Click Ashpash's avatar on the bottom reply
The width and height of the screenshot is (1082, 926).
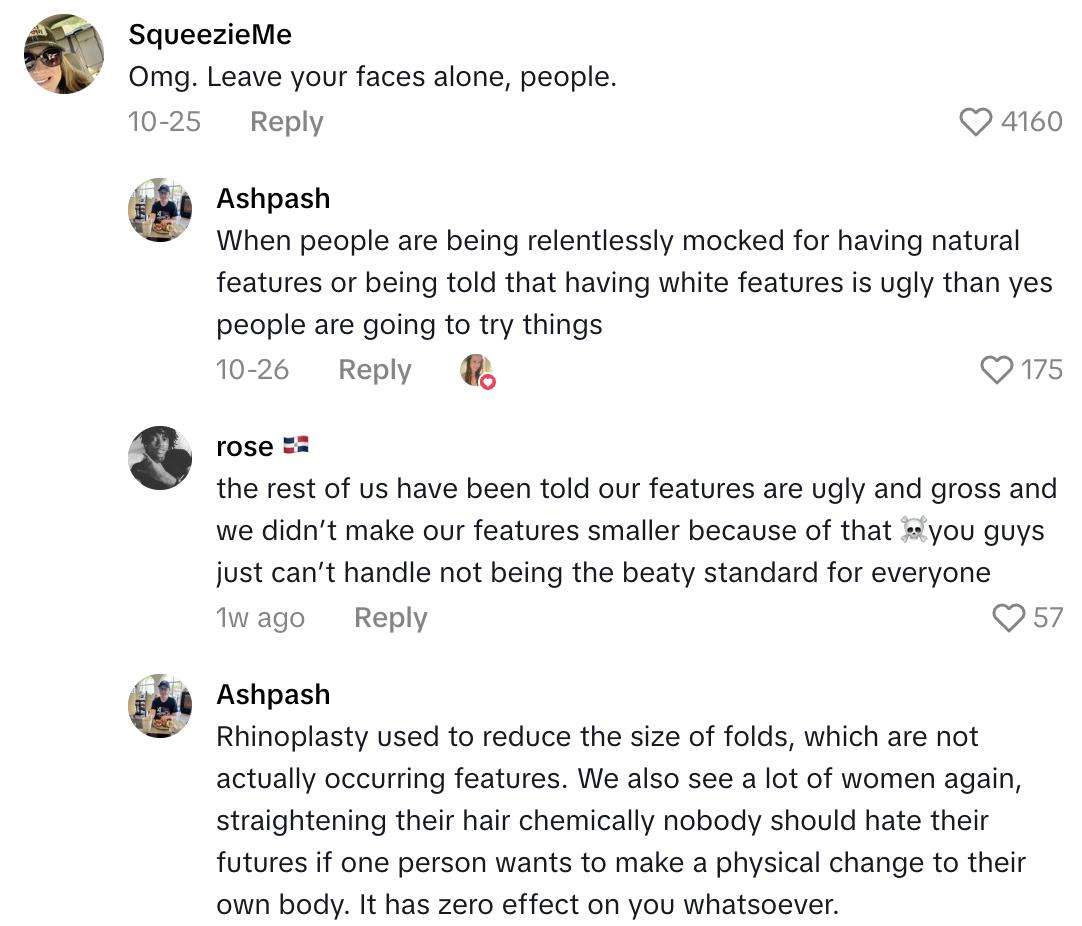click(x=159, y=706)
